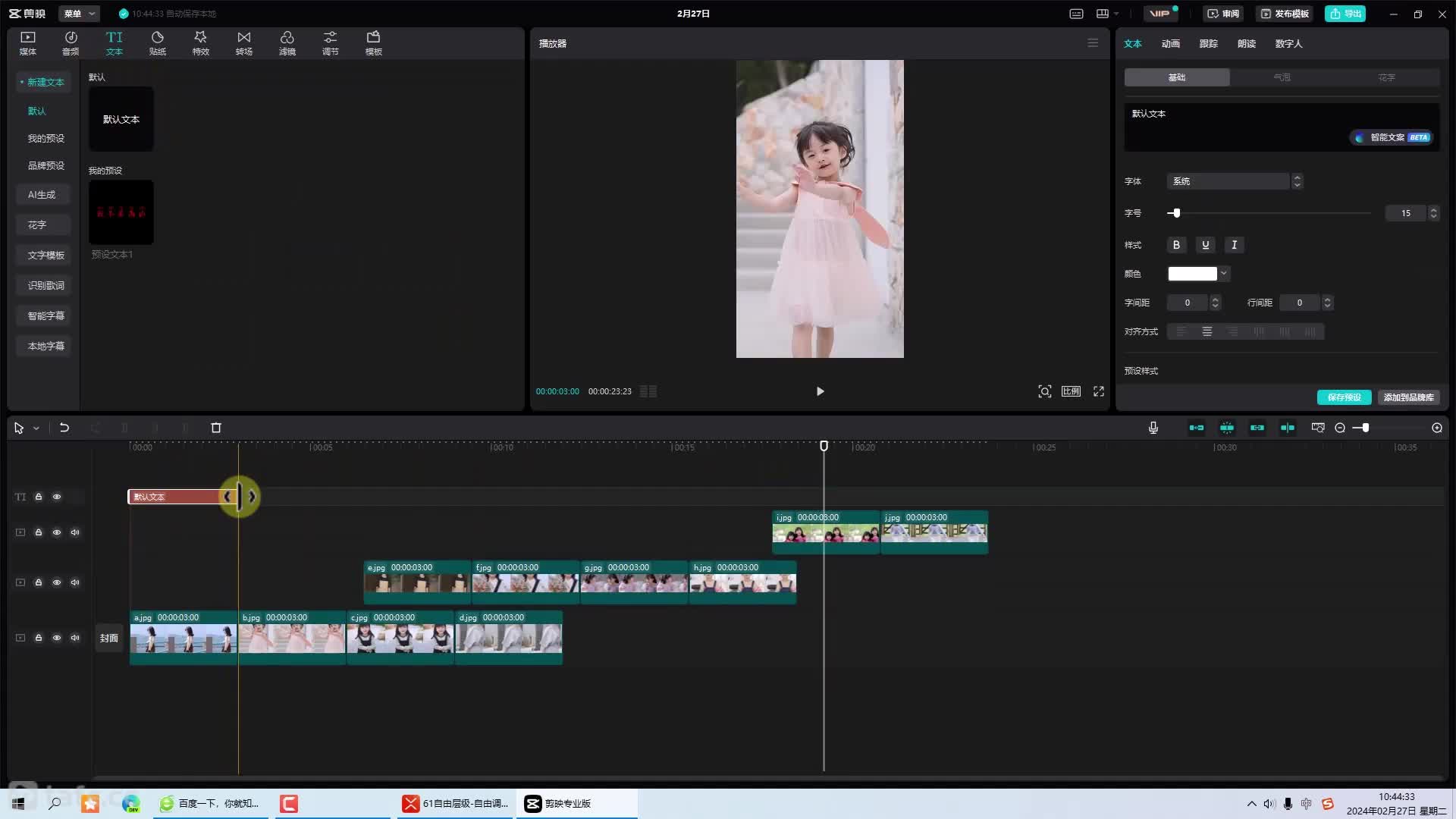
Task: Adjust the line spacing (行间距) stepper
Action: (x=1327, y=303)
